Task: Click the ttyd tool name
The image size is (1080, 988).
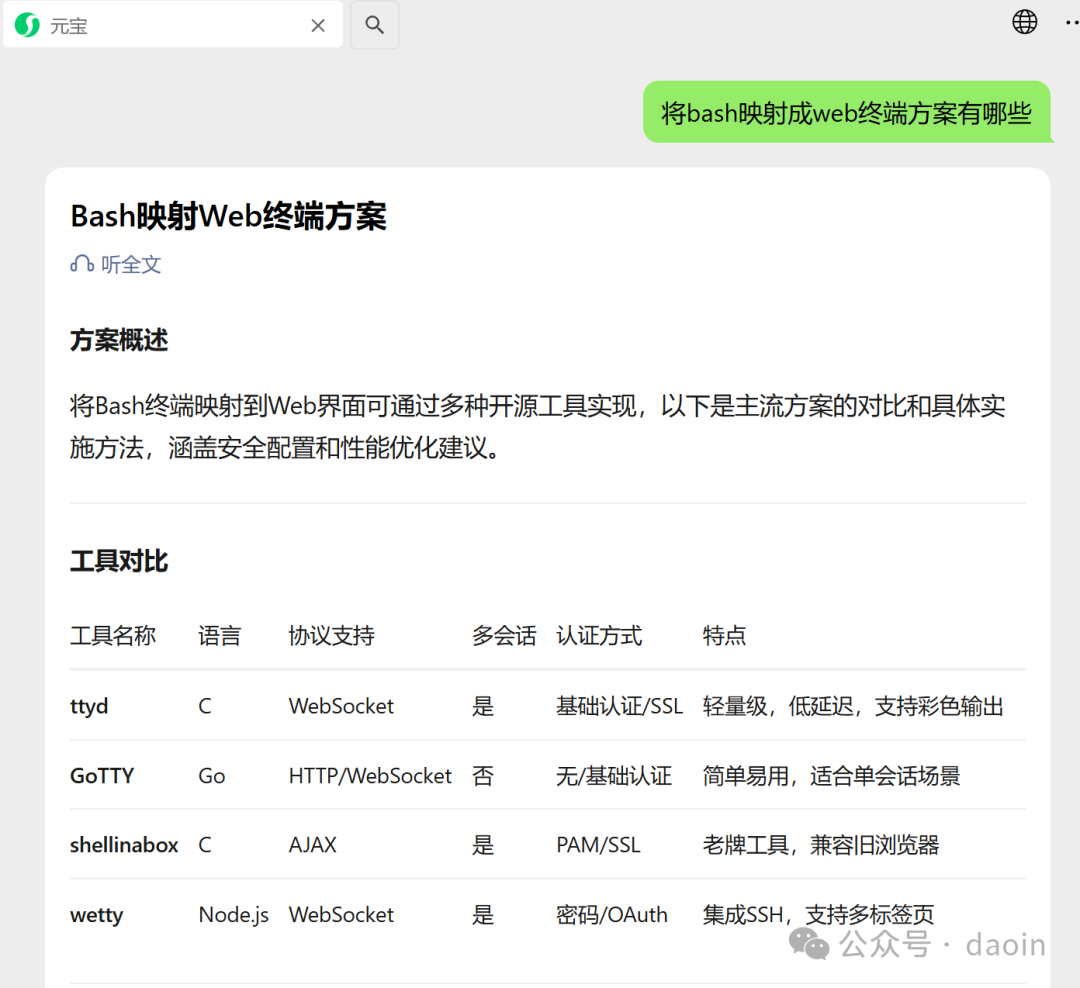Action: (89, 706)
